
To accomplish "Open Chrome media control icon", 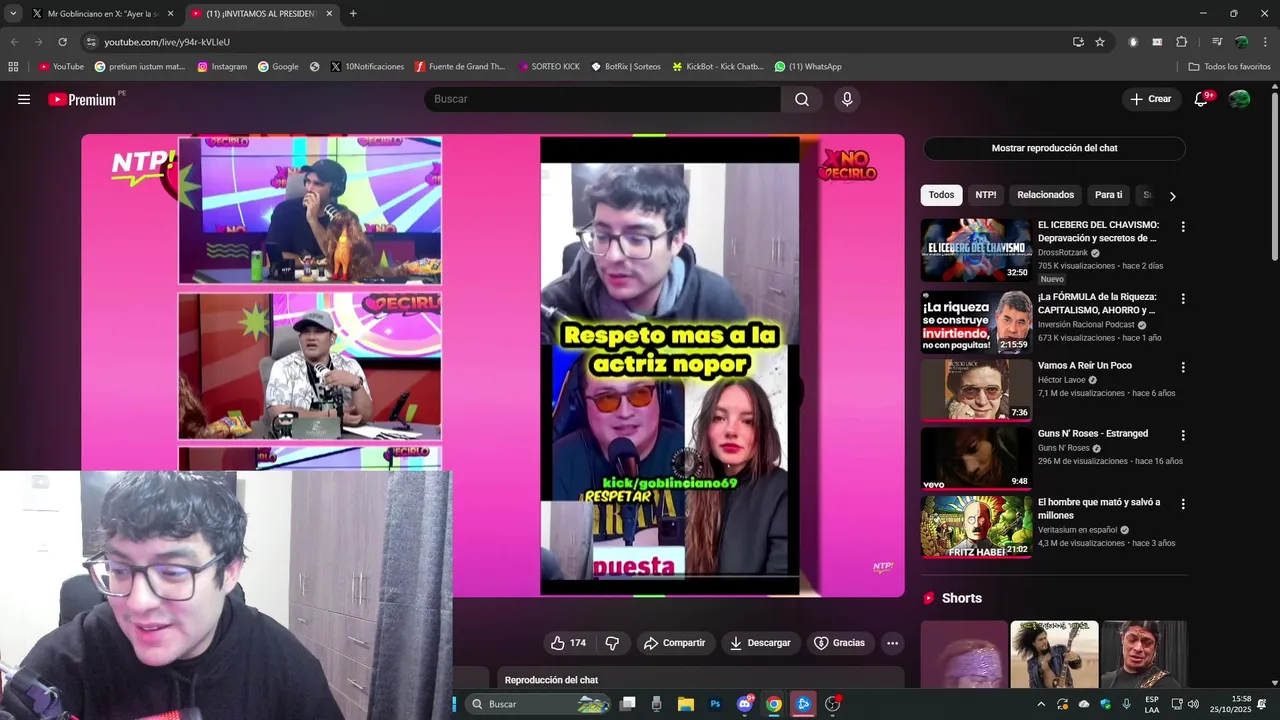I will [x=1217, y=42].
